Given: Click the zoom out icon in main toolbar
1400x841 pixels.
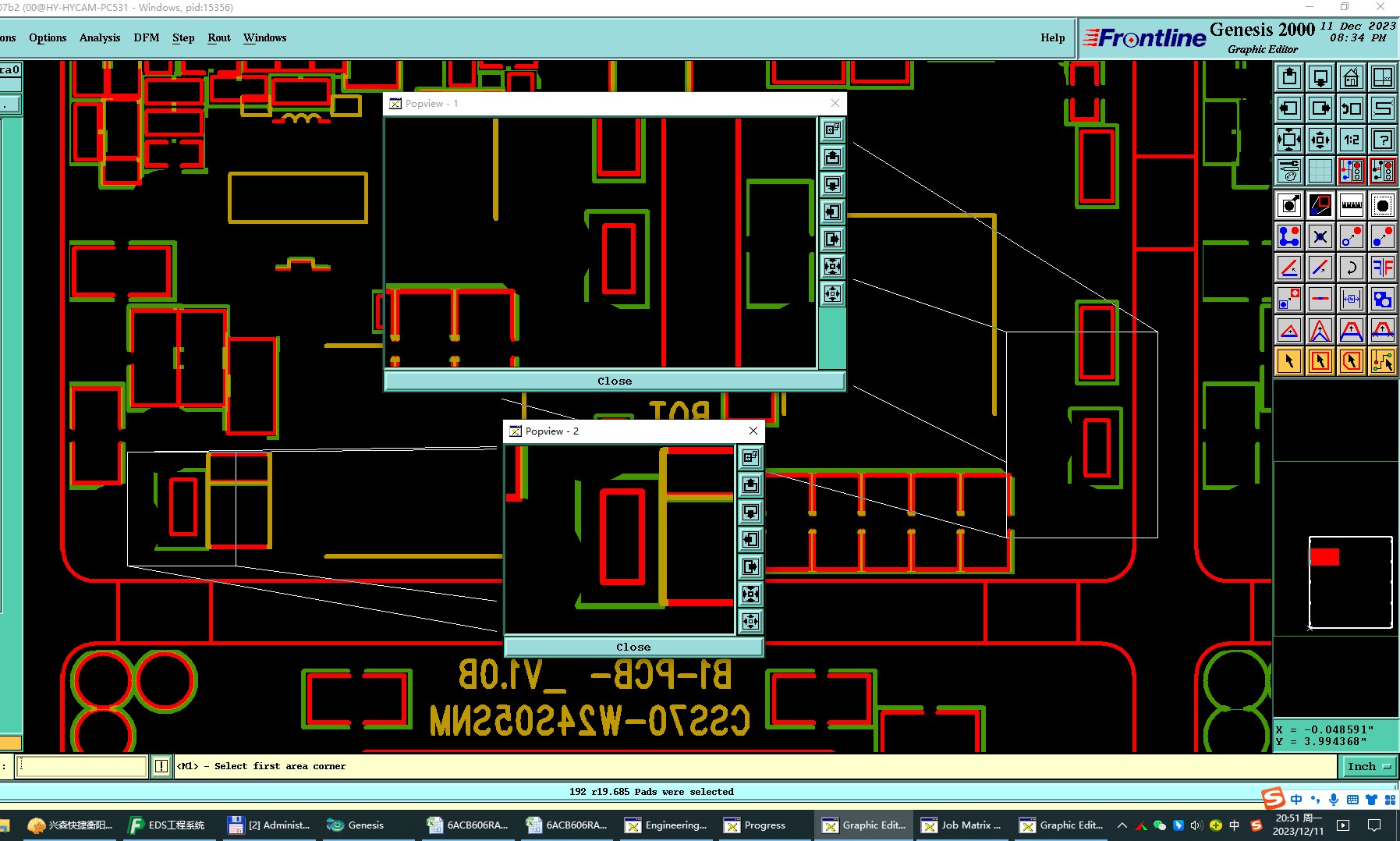Looking at the screenshot, I should coord(1320,140).
